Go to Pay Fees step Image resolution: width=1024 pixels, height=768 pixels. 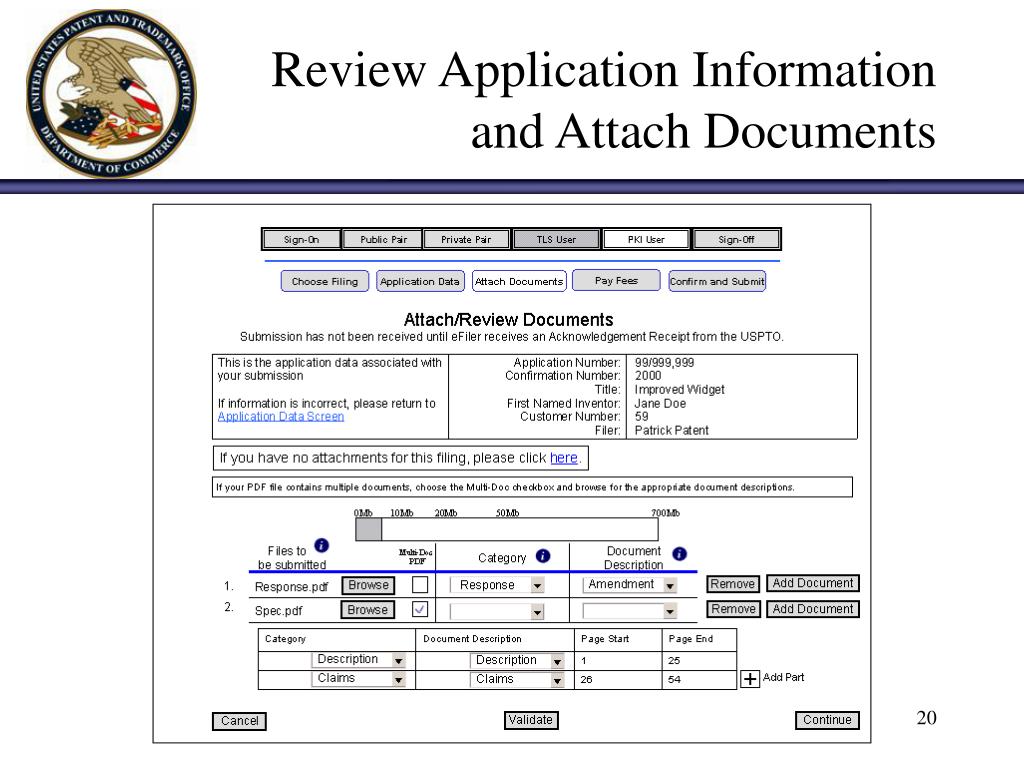coord(616,280)
